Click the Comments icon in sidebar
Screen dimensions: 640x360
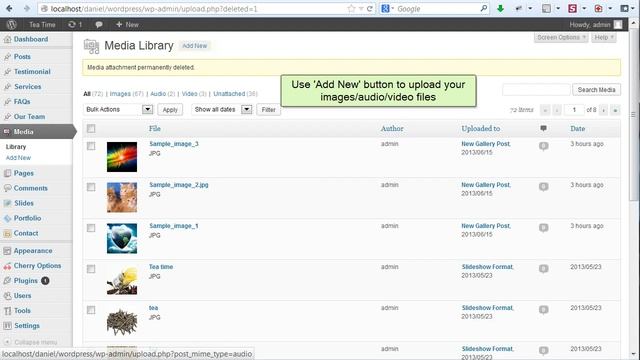click(x=7, y=188)
